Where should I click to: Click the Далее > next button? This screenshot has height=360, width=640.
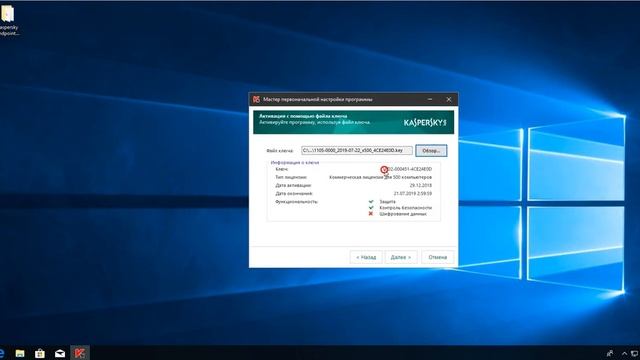point(401,257)
